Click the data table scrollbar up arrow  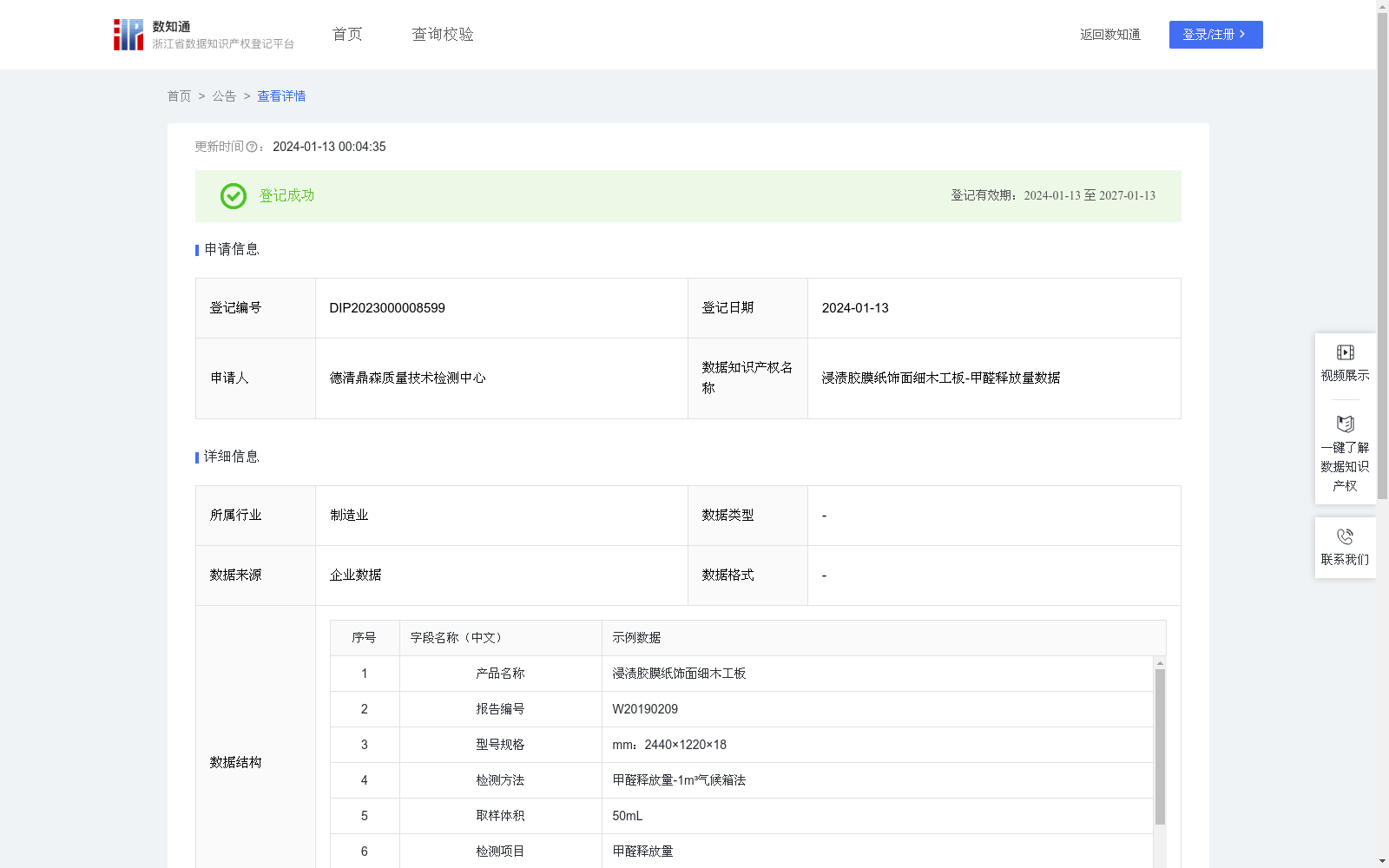pos(1160,663)
